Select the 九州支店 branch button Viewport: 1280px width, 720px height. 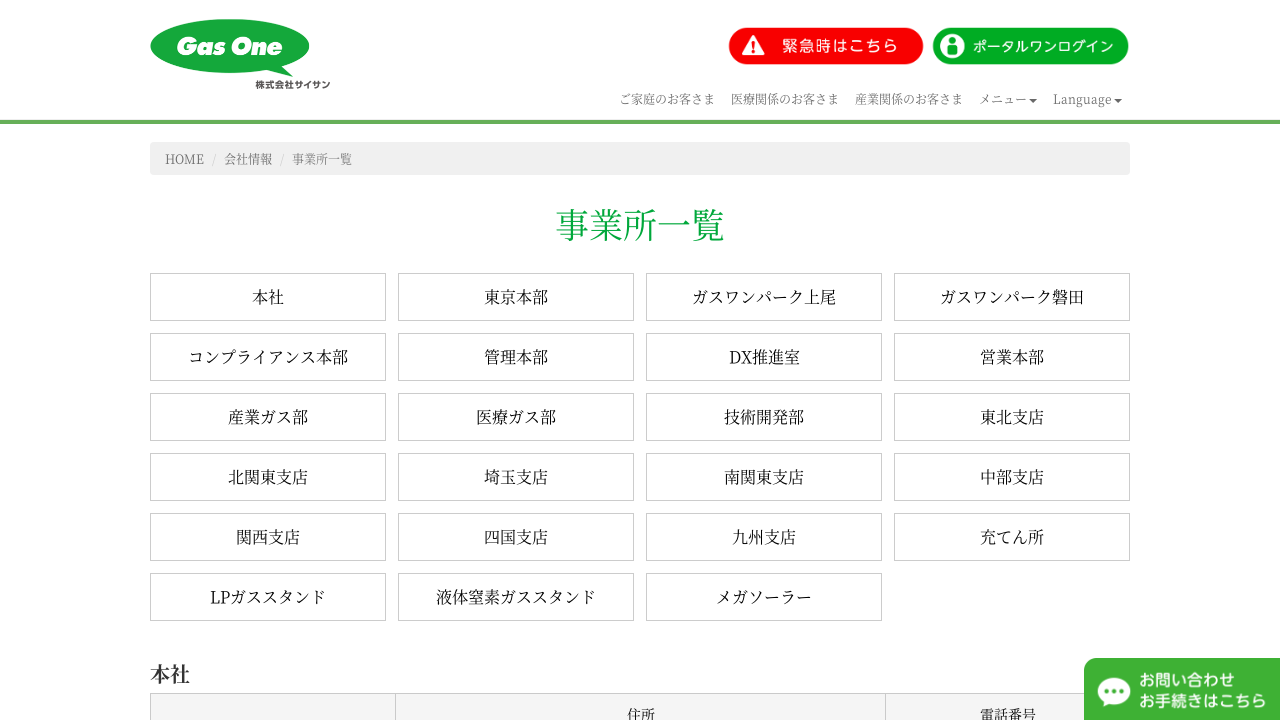click(x=764, y=537)
